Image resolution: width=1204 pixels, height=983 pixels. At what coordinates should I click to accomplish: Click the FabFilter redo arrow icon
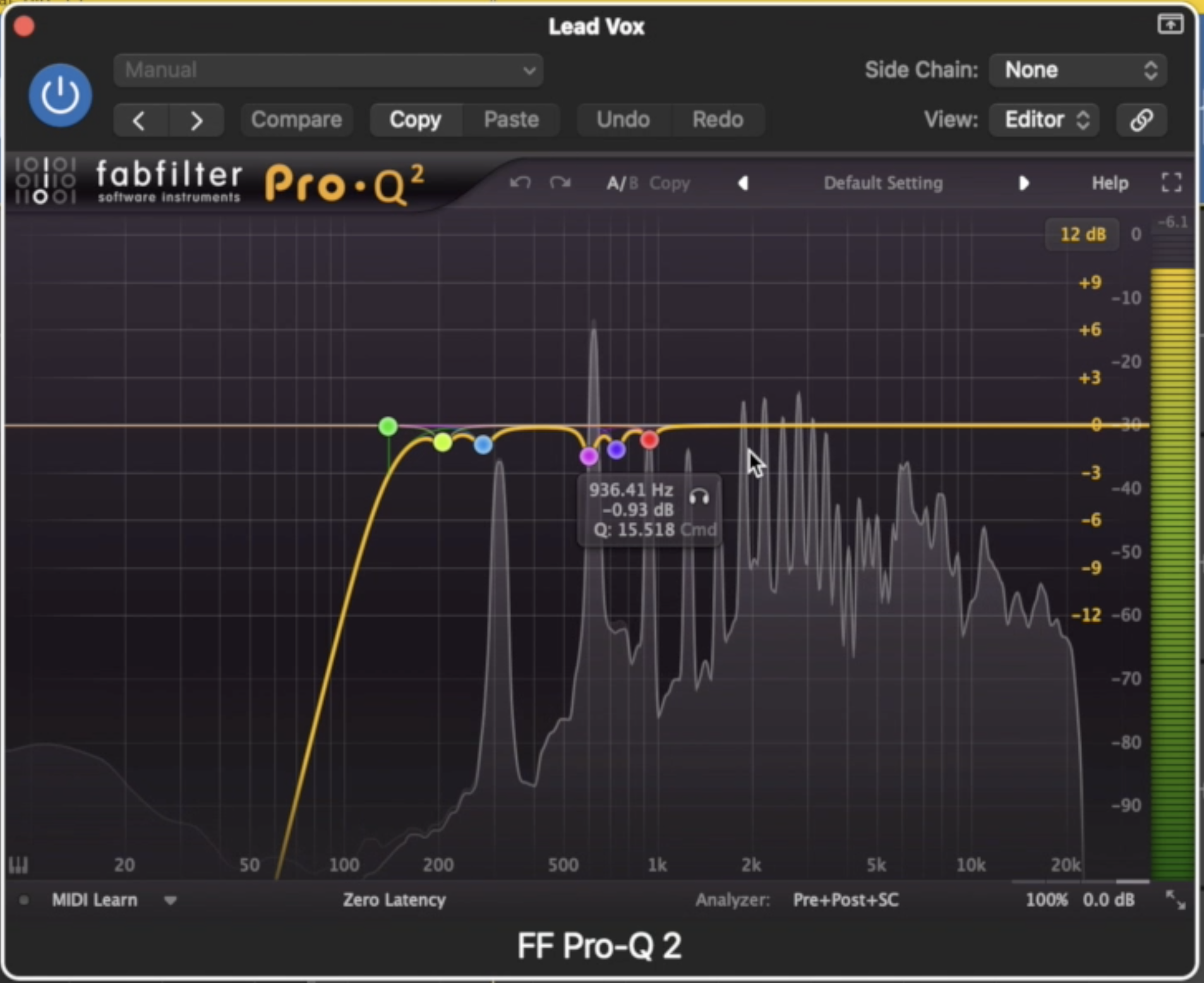tap(560, 183)
